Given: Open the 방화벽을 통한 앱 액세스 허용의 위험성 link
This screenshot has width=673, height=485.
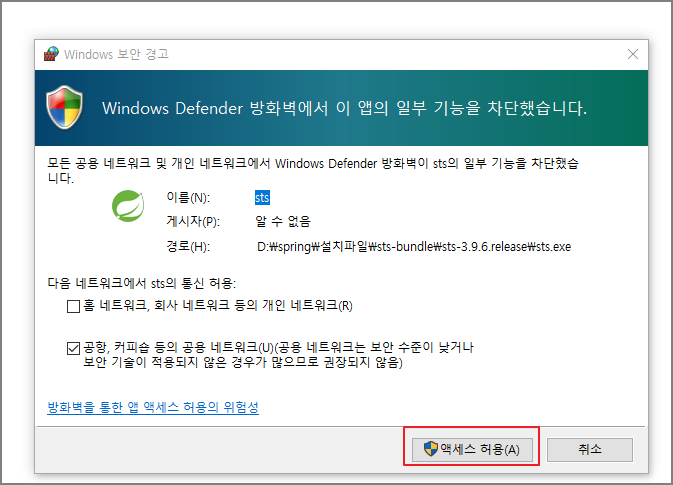Looking at the screenshot, I should pyautogui.click(x=153, y=407).
